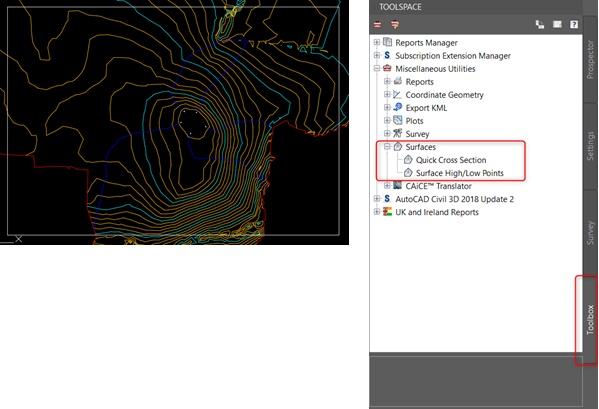Select AutoCAD Civil 3D 2018 Update 2 item
Screen dimensions: 599x409
click(x=454, y=199)
